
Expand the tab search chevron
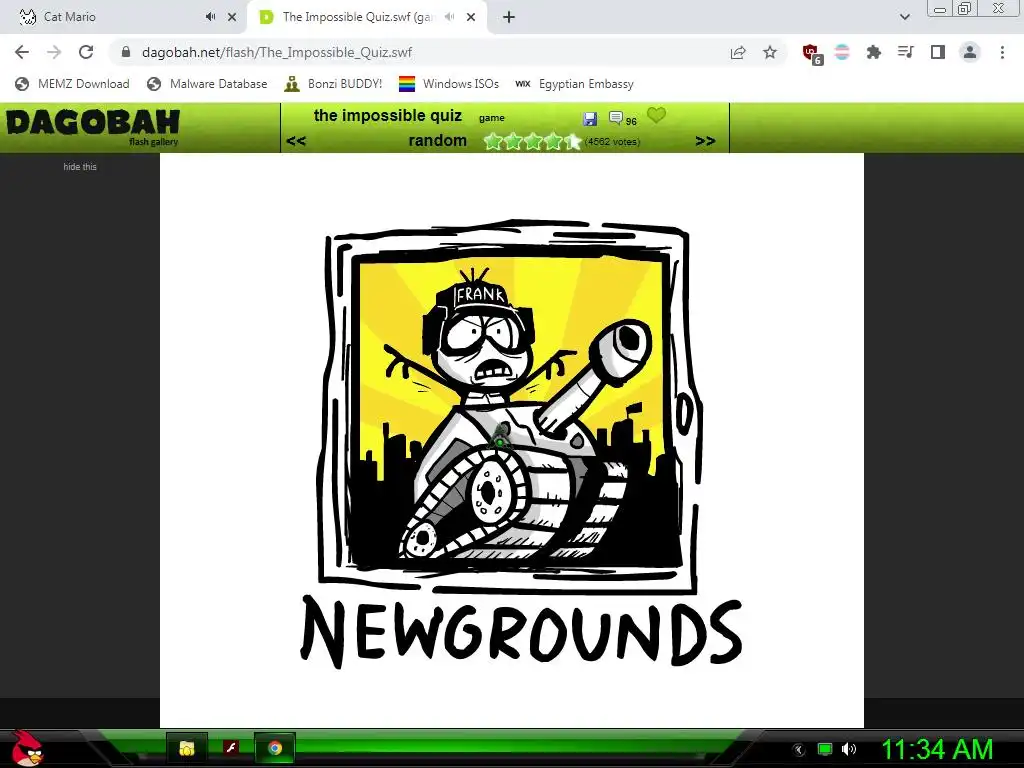click(904, 17)
